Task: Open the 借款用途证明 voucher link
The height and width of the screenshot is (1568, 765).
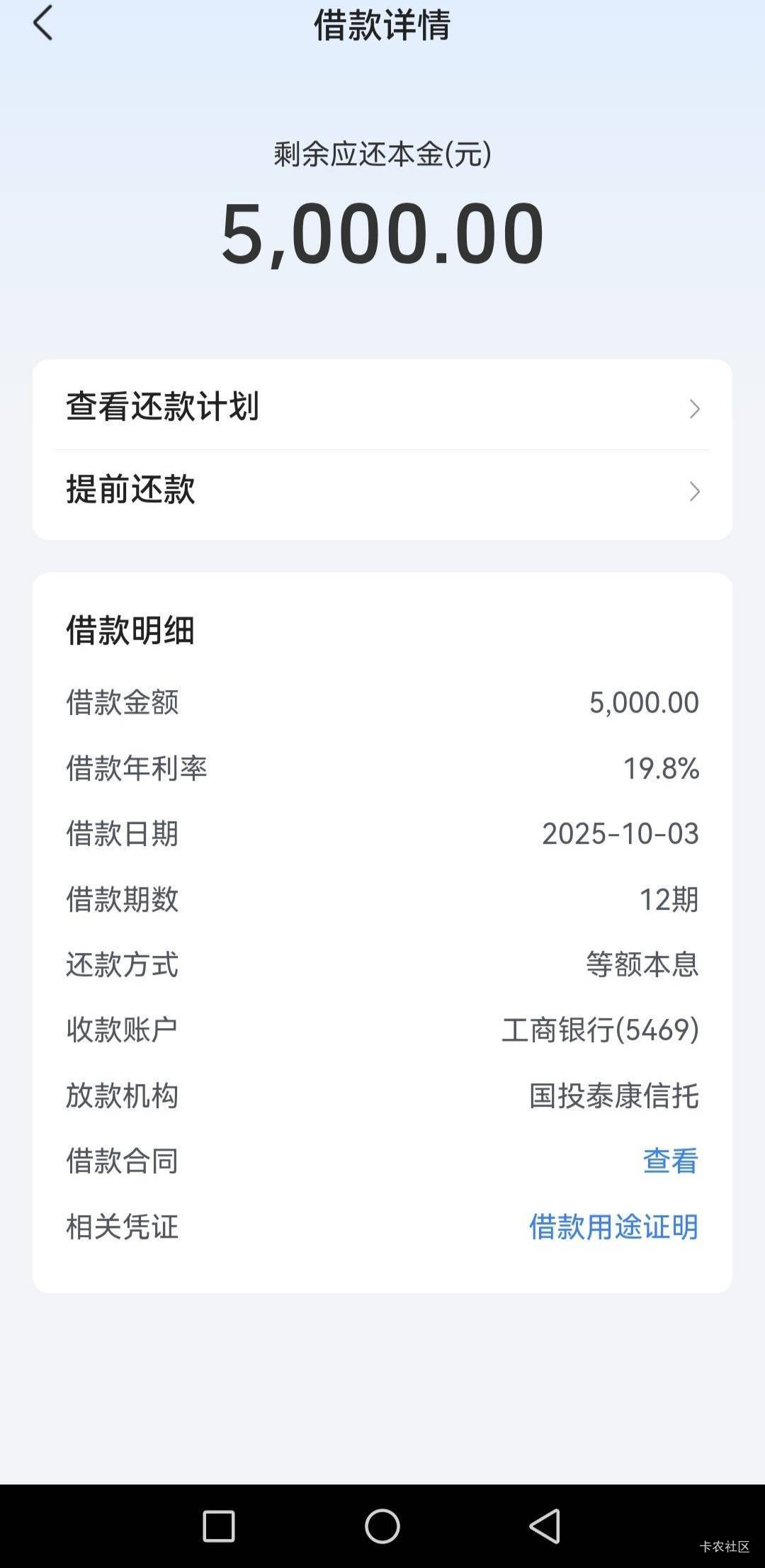Action: tap(613, 1226)
